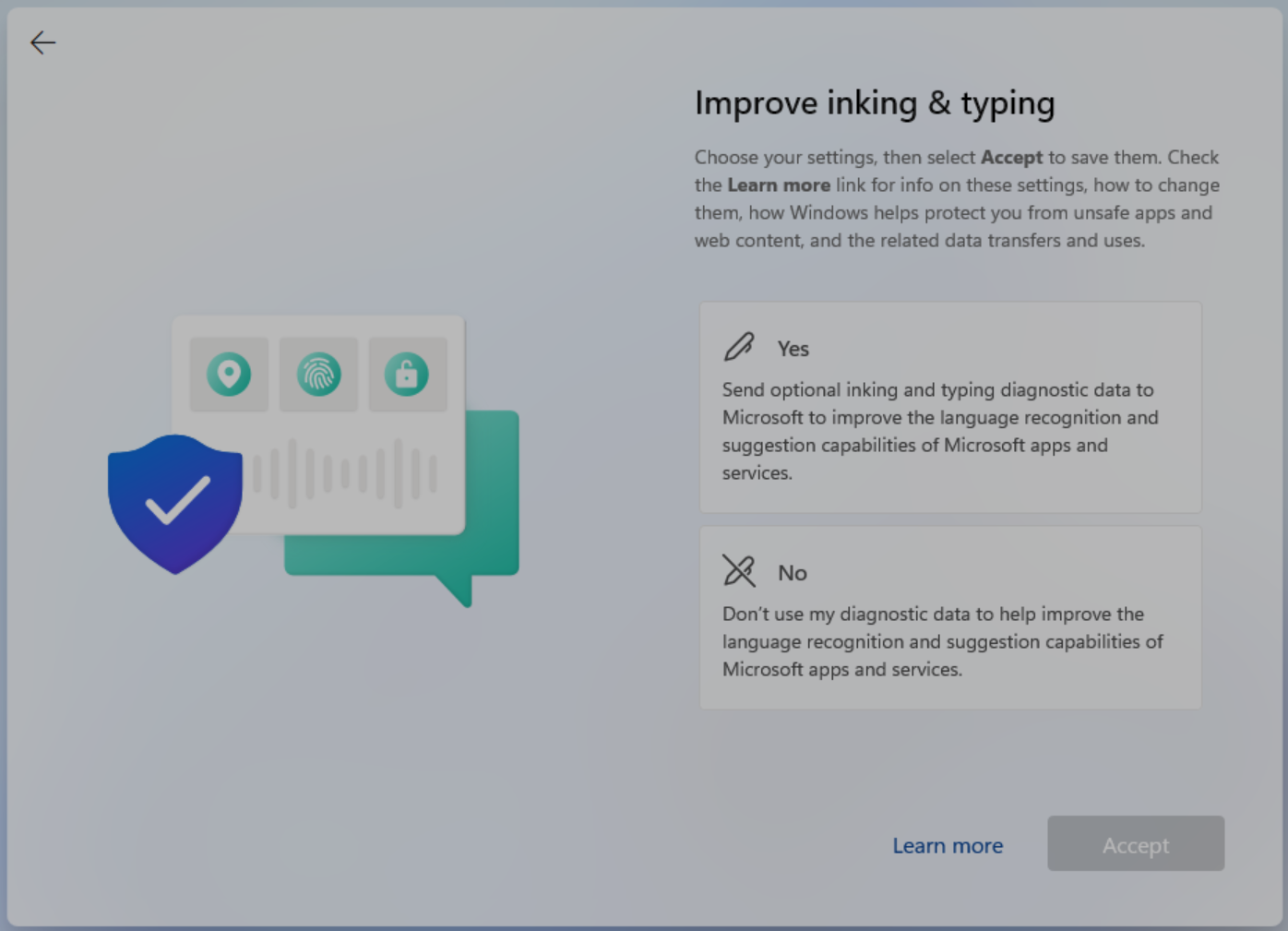Click the bold Accept word in the description
The height and width of the screenshot is (931, 1288).
click(1011, 158)
